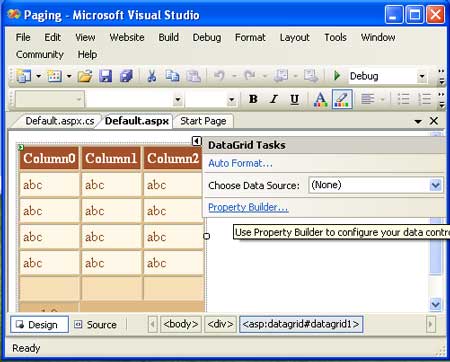Select the <asp:datagrid#datagrid1> tag button
450x362 pixels.
pyautogui.click(x=301, y=324)
